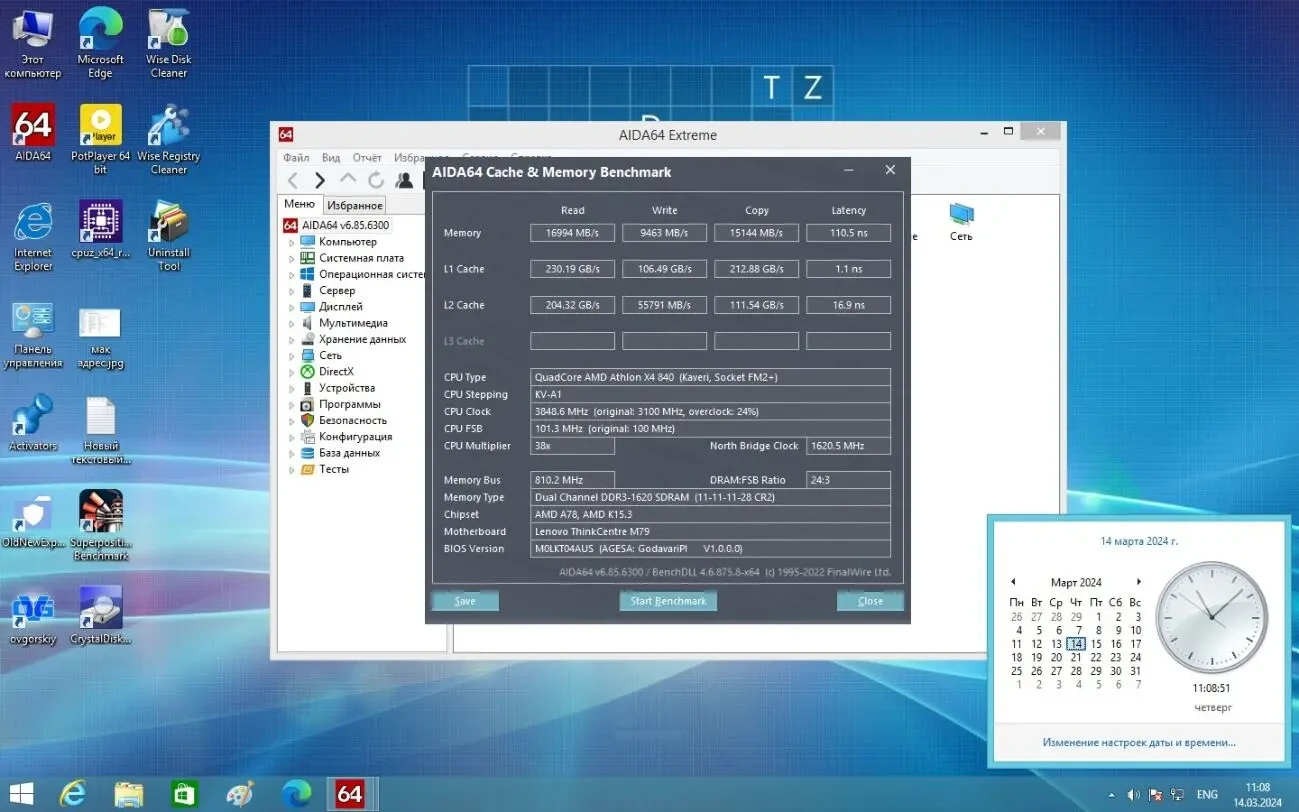Click the refresh icon in AIDA64 toolbar
The width and height of the screenshot is (1299, 812).
point(376,180)
